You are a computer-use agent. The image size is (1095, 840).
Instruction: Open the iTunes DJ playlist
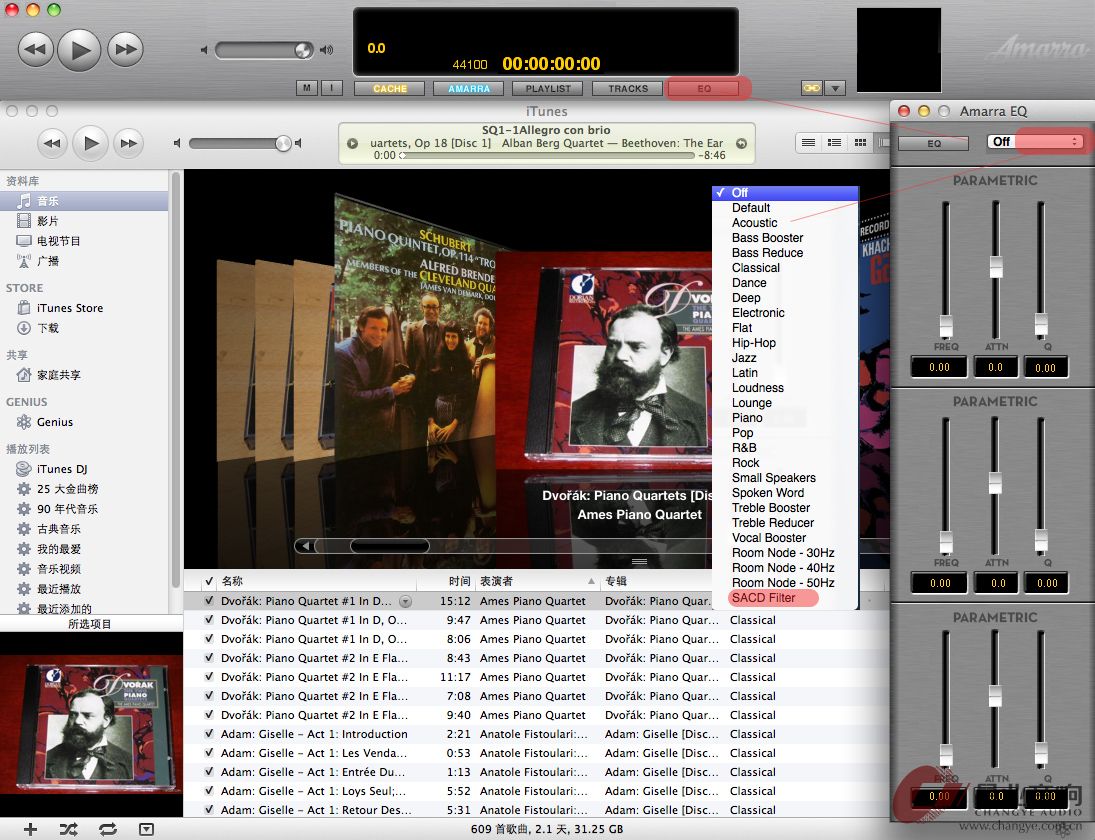84,469
